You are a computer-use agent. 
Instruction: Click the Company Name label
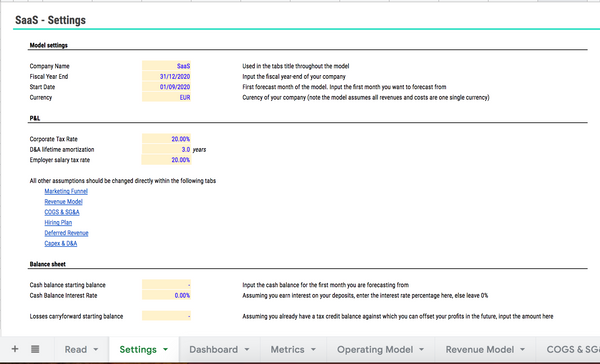(49, 66)
